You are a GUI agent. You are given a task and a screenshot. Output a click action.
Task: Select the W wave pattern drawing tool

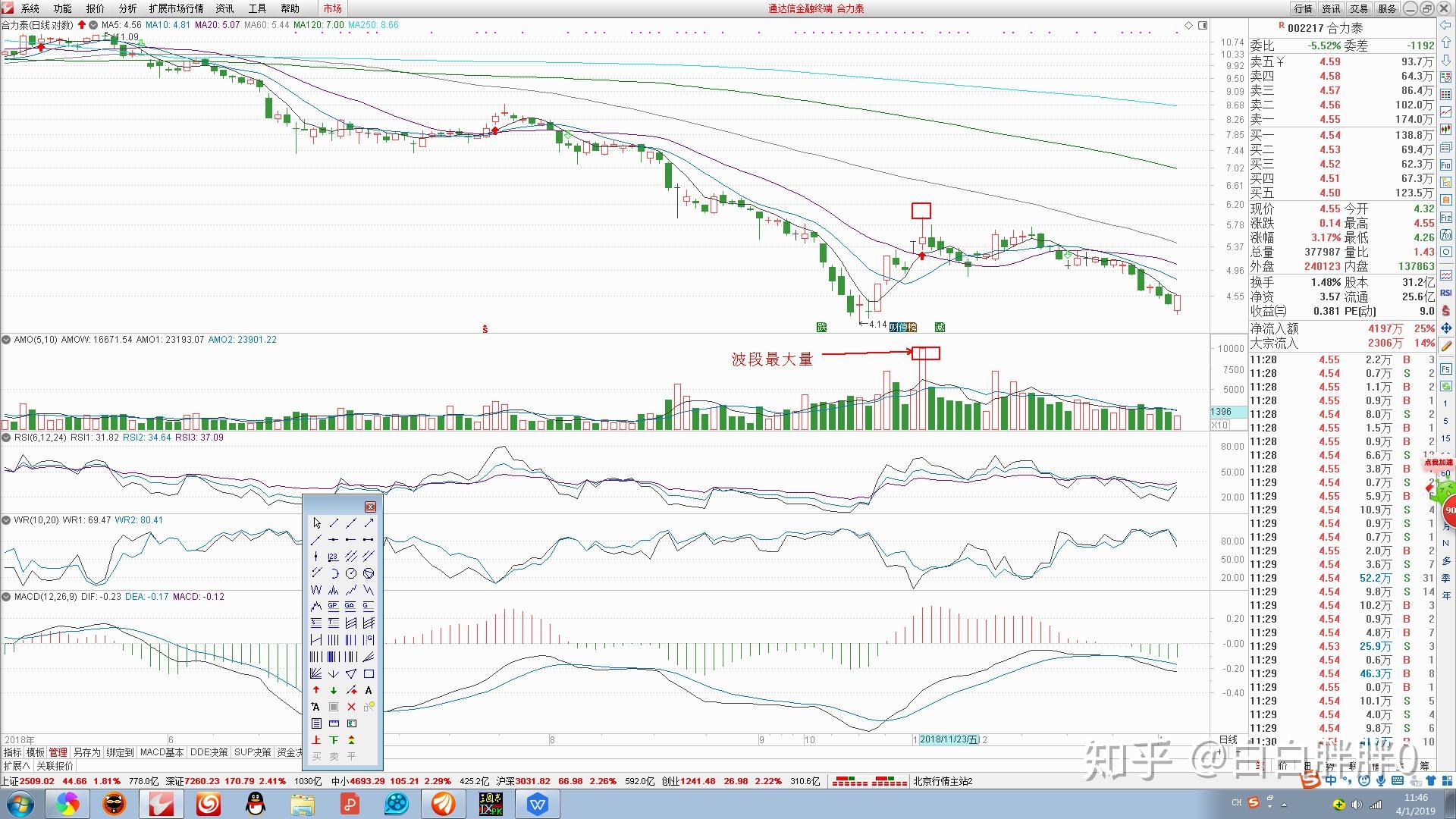click(316, 590)
